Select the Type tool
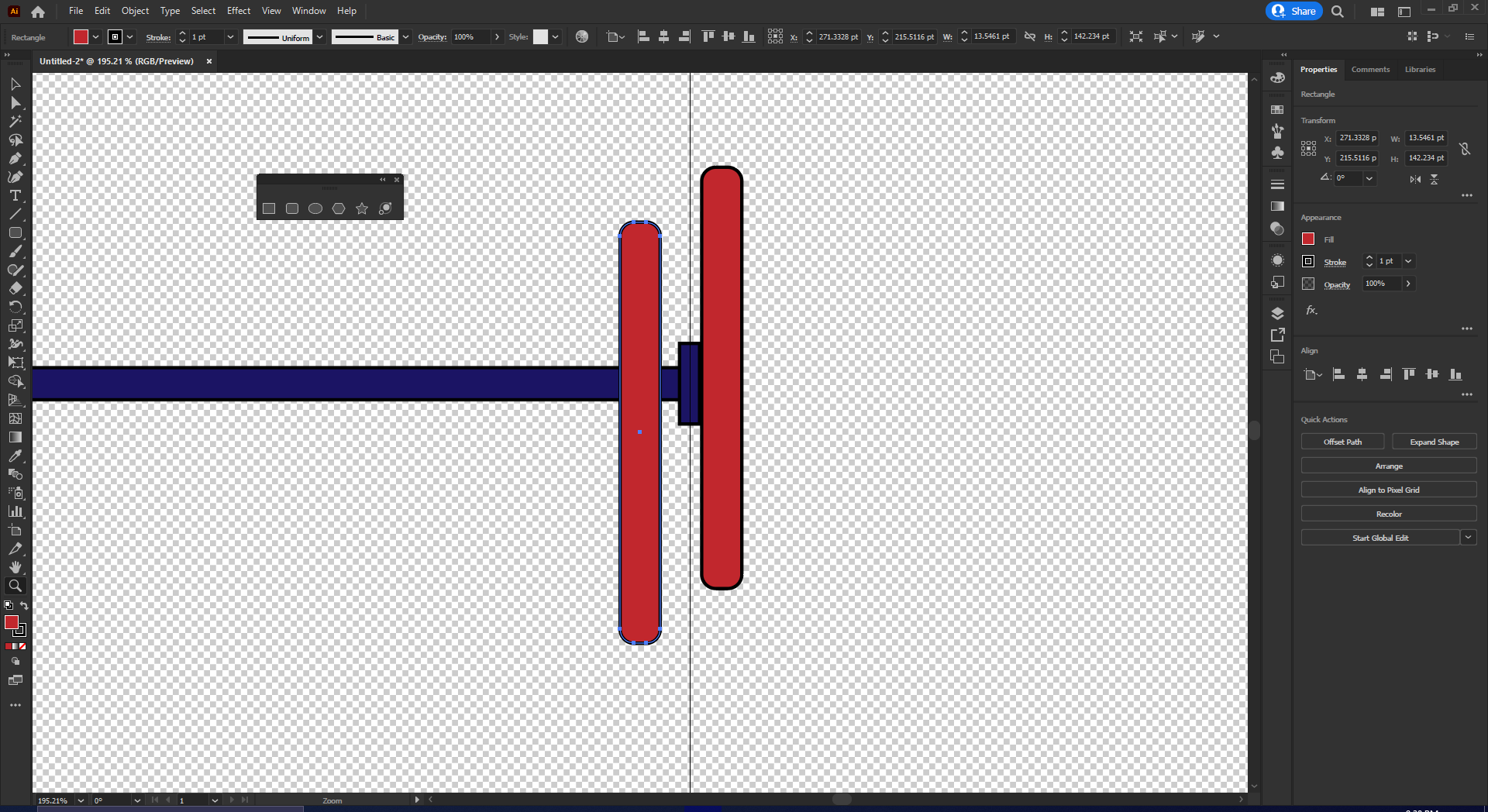 [15, 196]
